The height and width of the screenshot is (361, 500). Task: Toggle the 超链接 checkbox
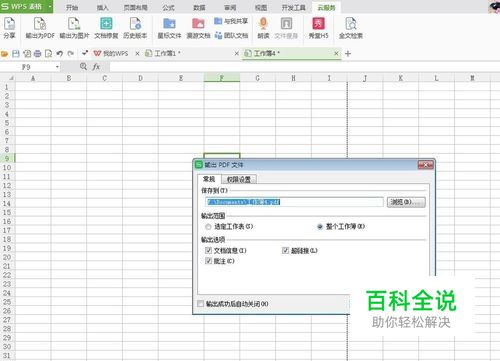pos(285,250)
